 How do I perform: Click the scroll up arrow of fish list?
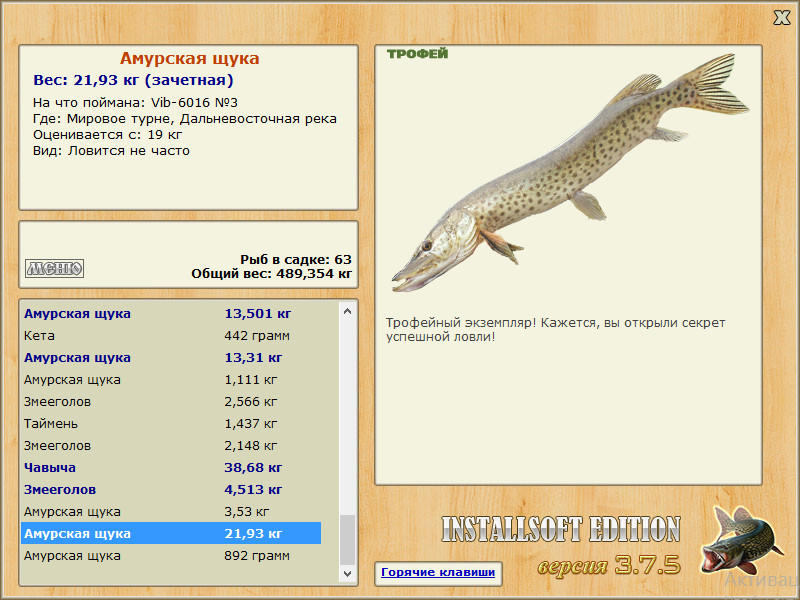[347, 311]
